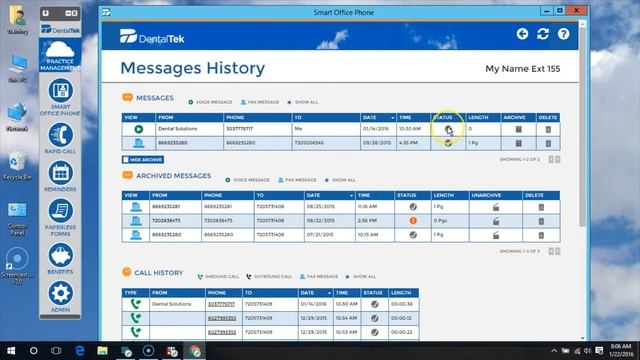Click the Smart Office Phone window scrollbar
The image size is (640, 360).
click(582, 127)
